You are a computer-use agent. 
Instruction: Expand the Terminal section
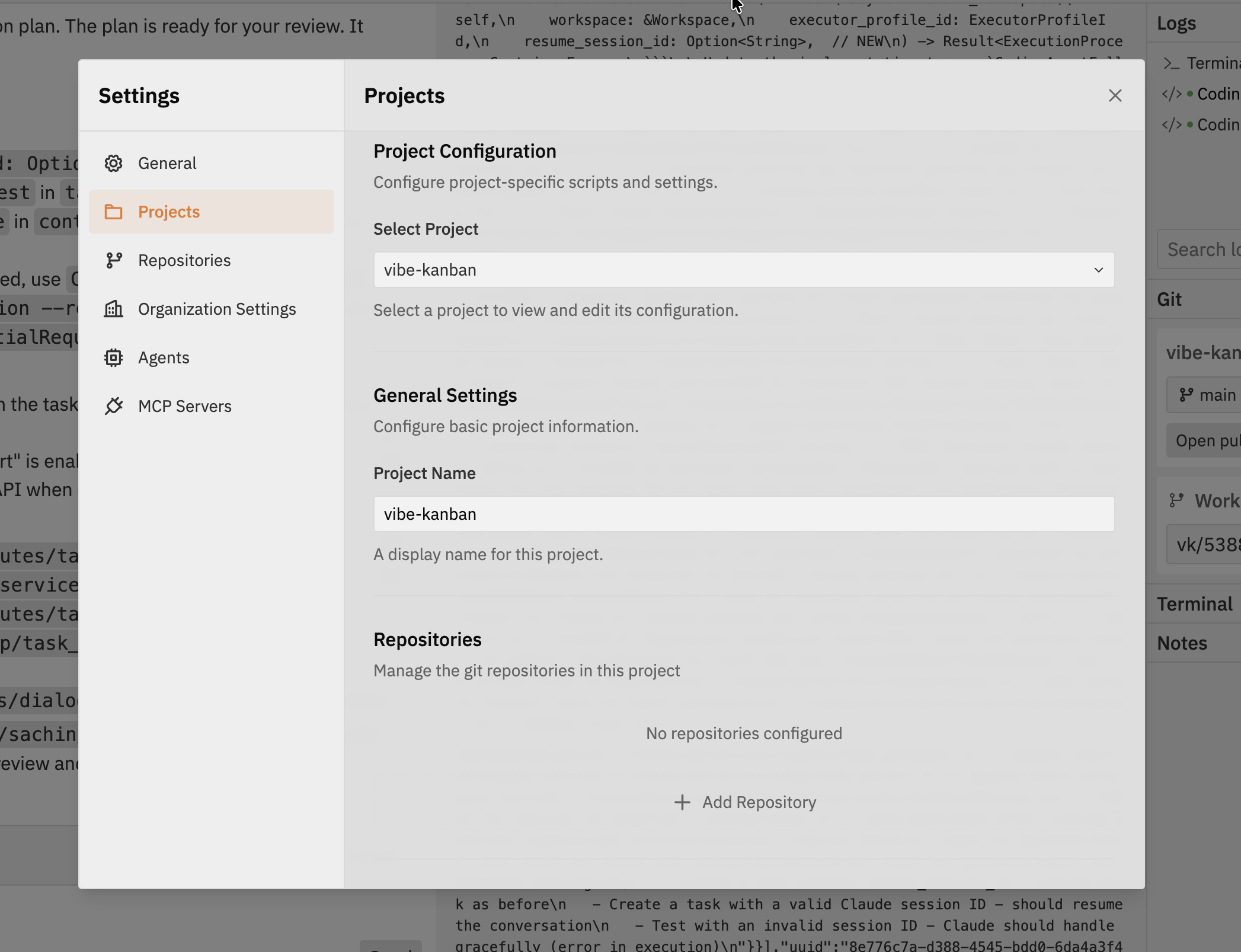(x=1195, y=603)
